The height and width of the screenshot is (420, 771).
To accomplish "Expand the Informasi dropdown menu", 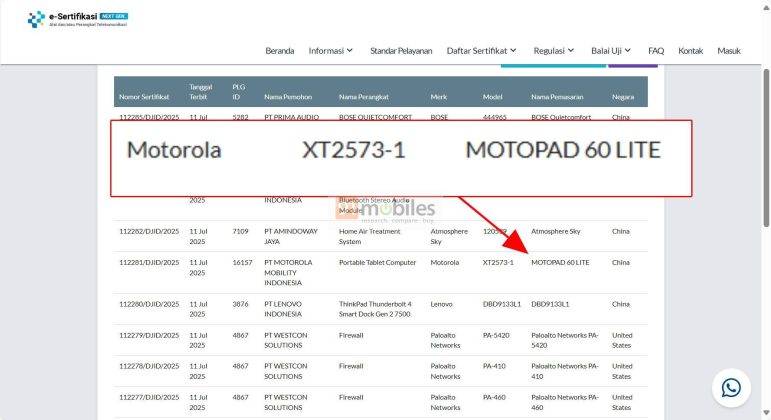I will point(330,51).
